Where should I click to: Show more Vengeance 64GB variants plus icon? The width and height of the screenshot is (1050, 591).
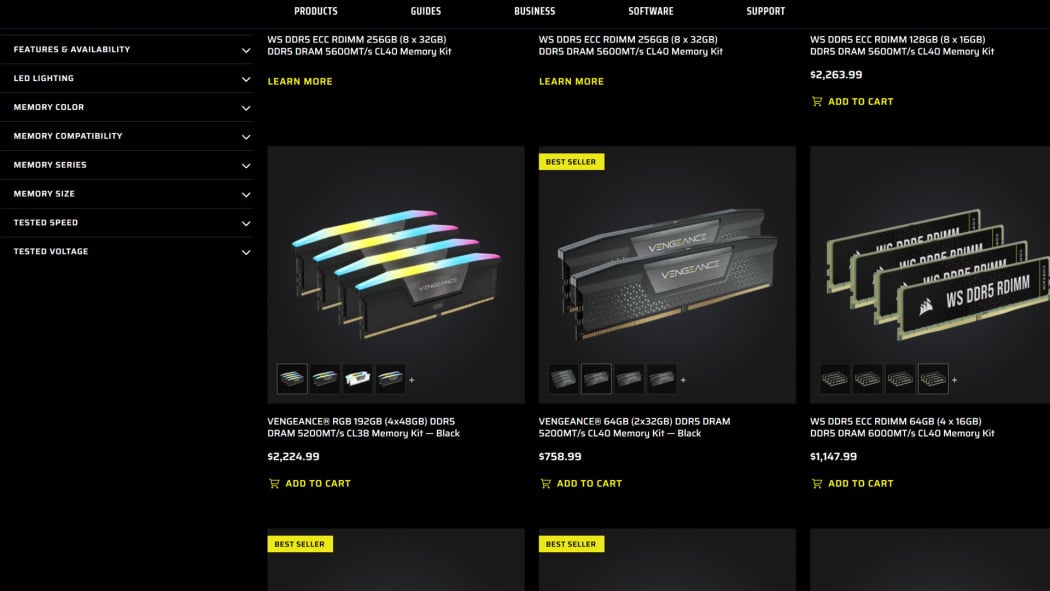(x=683, y=380)
